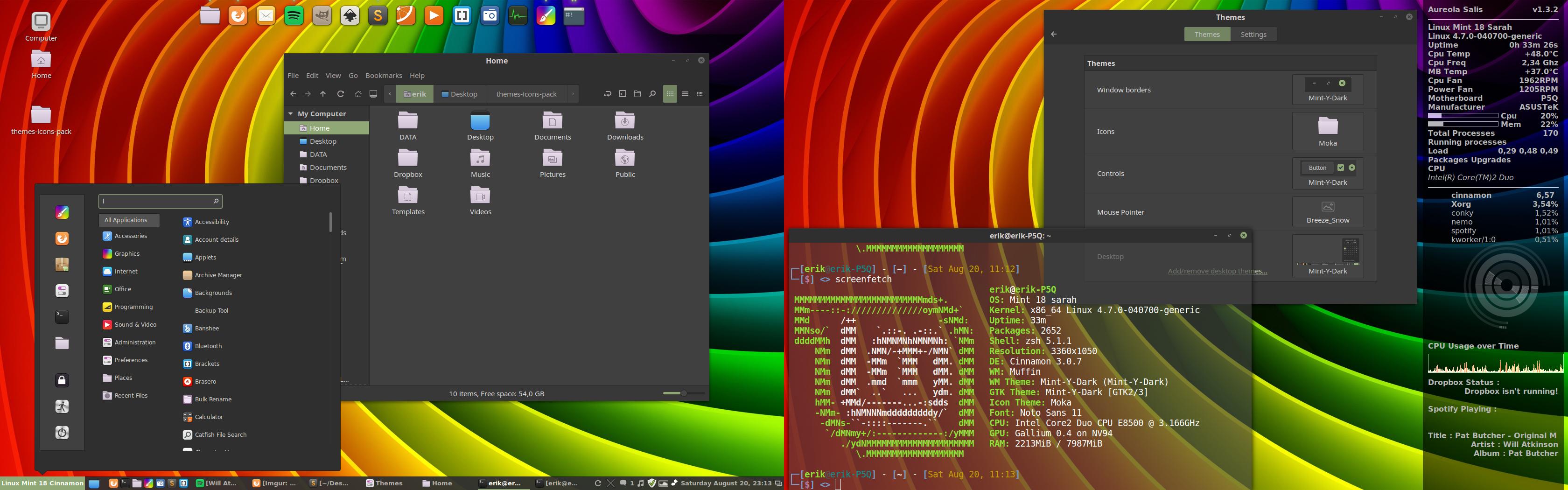Viewport: 1568px width, 490px height.
Task: Launch Archive Manager from the menu list
Action: pyautogui.click(x=212, y=275)
